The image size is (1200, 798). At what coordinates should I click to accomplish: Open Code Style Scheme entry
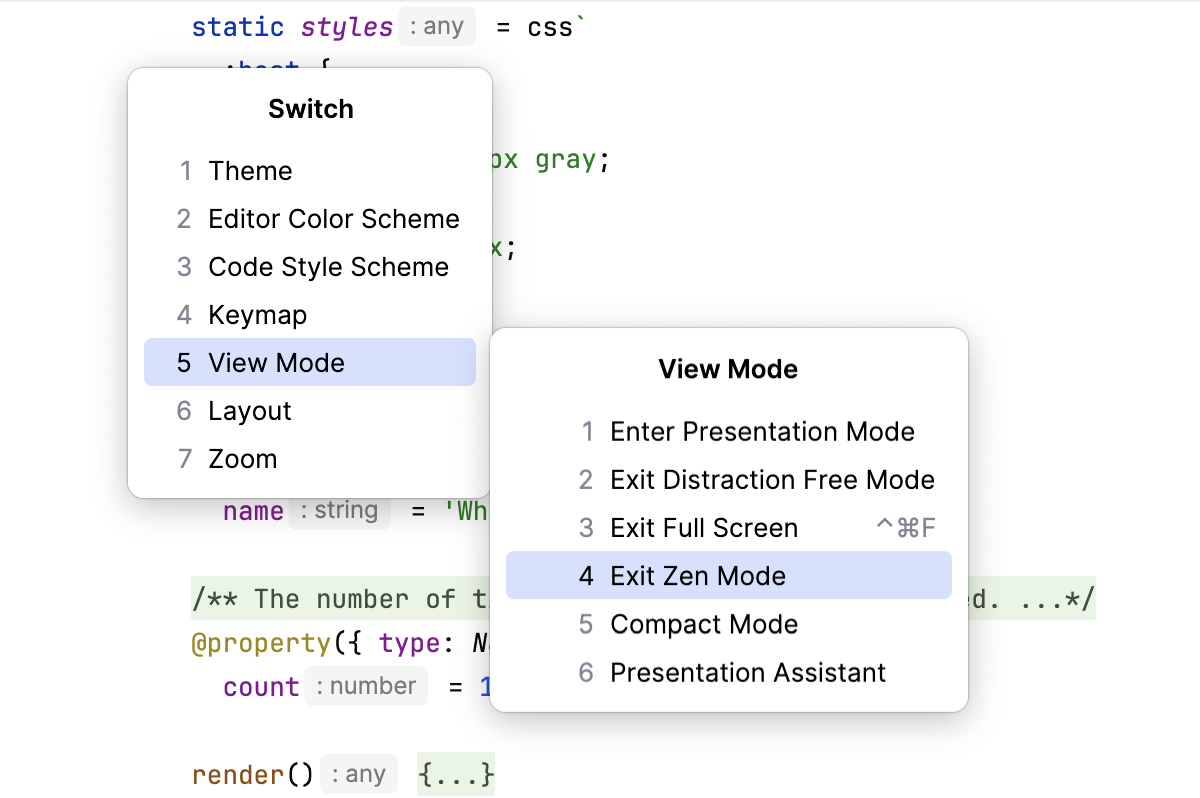328,267
